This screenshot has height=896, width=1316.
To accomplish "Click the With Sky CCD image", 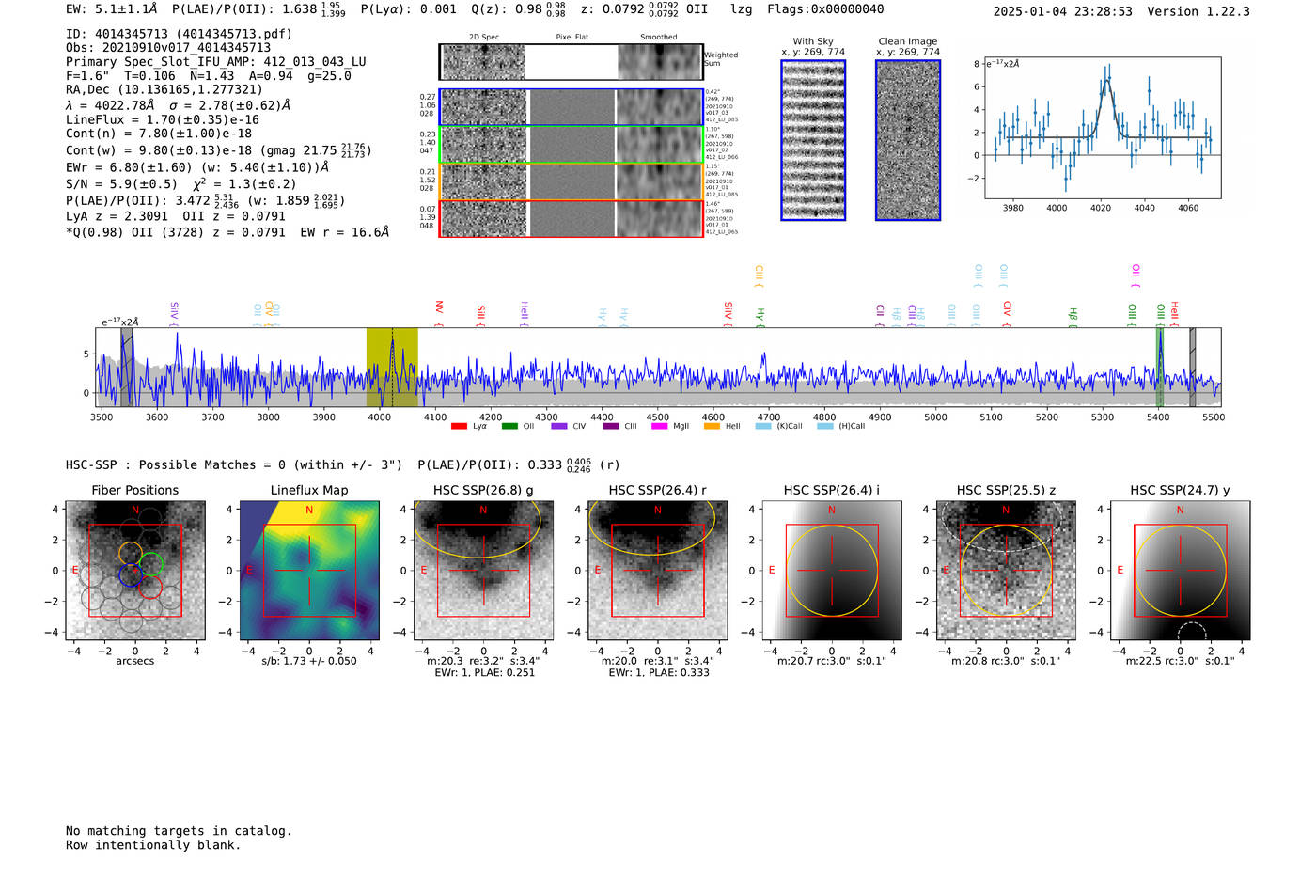I will pyautogui.click(x=813, y=140).
